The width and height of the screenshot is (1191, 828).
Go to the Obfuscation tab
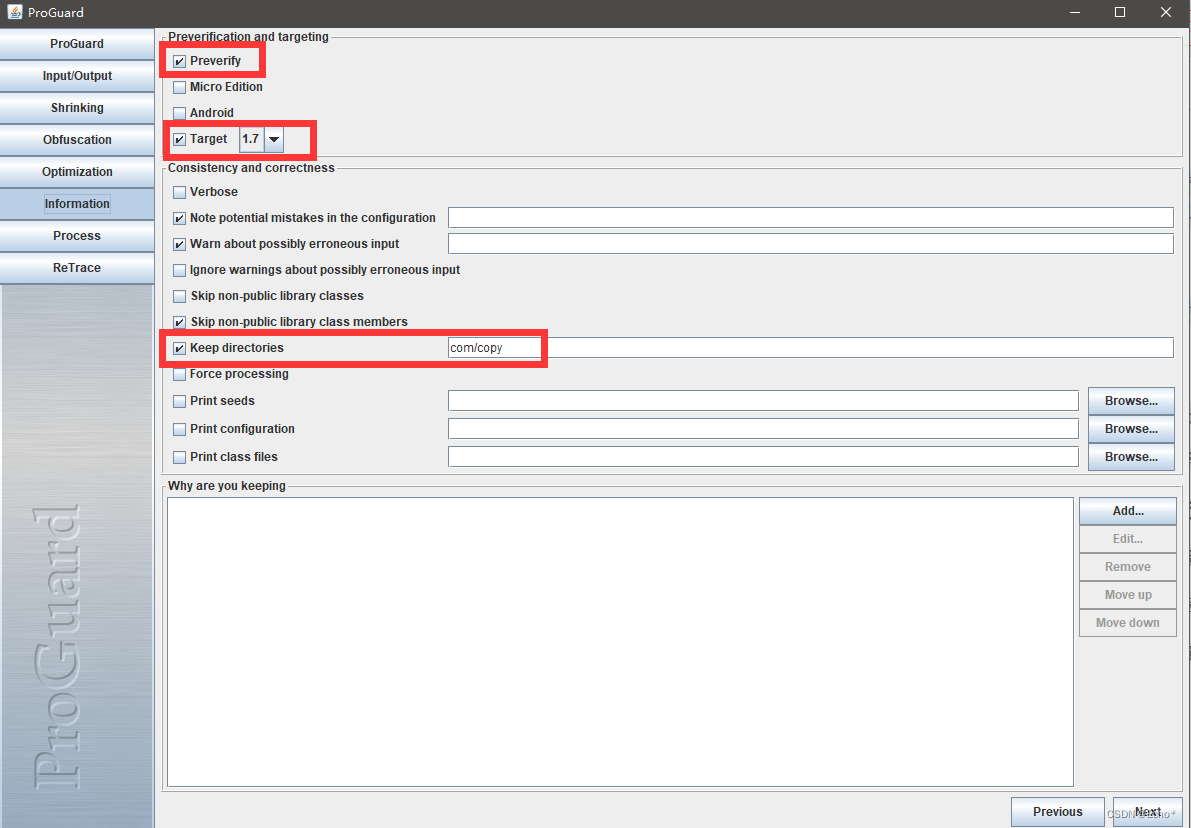tap(77, 140)
